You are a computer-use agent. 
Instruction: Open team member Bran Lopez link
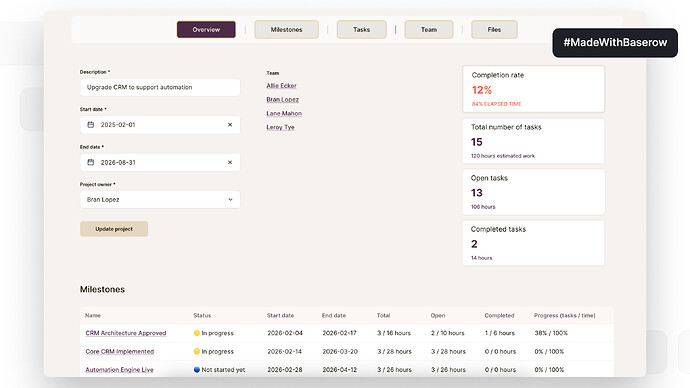[283, 99]
